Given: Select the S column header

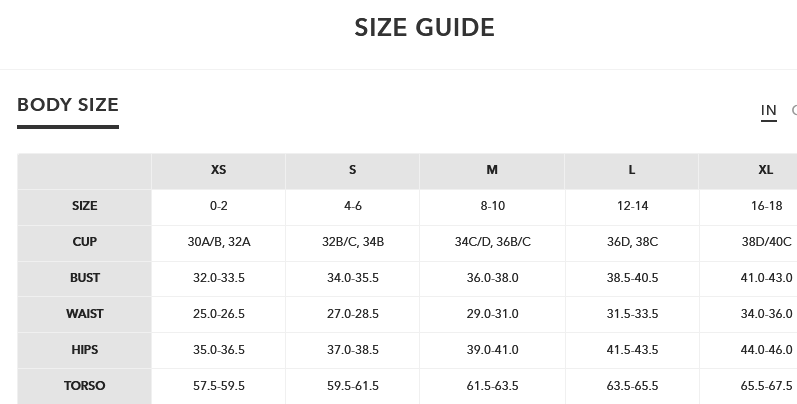Looking at the screenshot, I should coord(352,170).
